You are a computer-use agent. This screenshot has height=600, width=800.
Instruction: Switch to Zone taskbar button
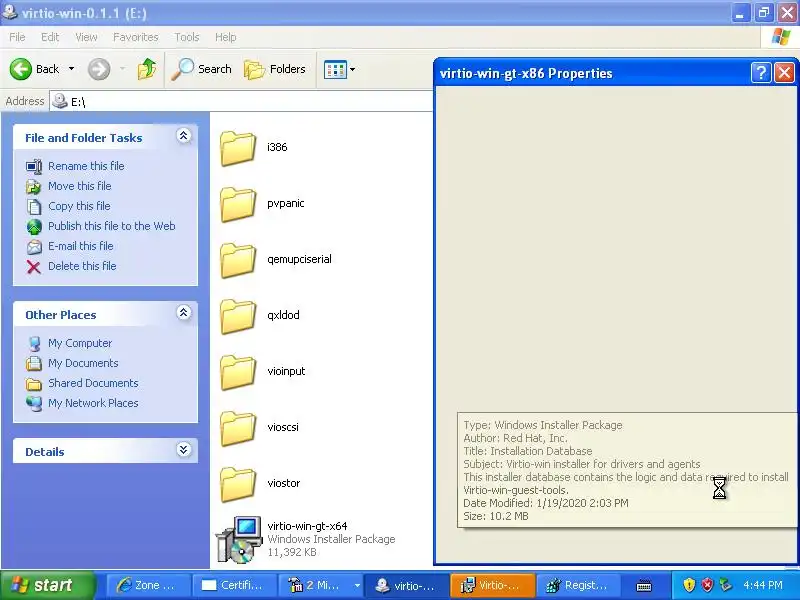click(149, 585)
